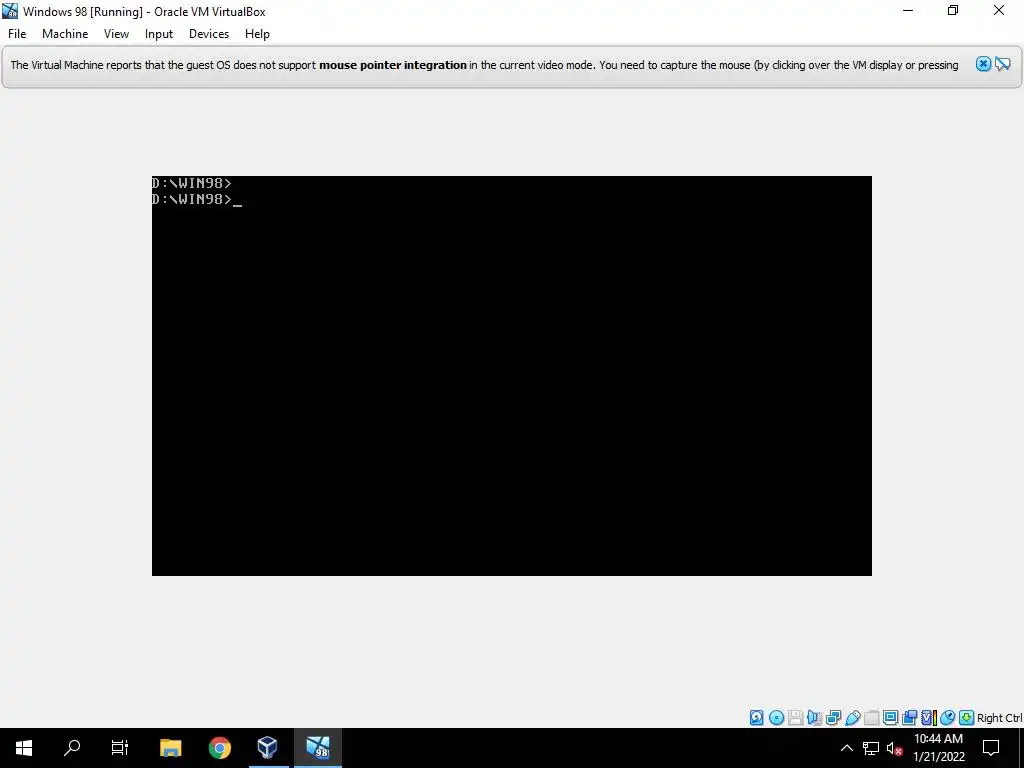Image resolution: width=1024 pixels, height=768 pixels.
Task: Open the Machine menu
Action: click(x=65, y=34)
